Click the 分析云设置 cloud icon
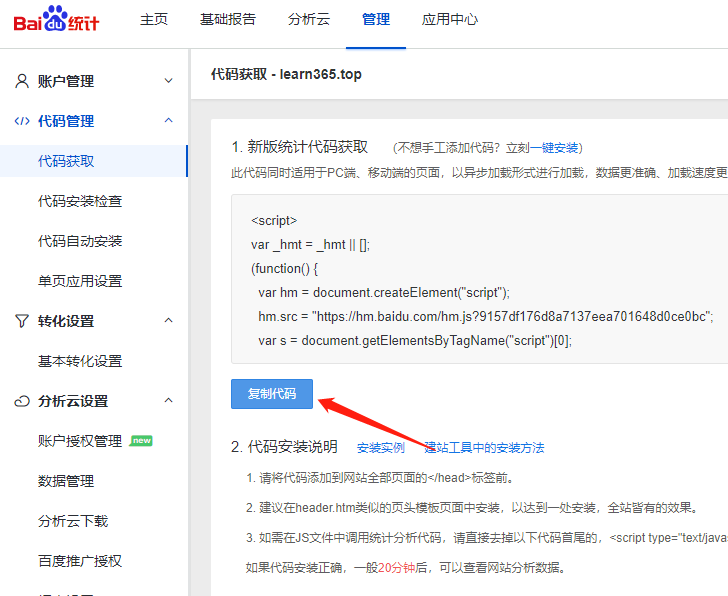This screenshot has width=728, height=596. click(x=21, y=401)
